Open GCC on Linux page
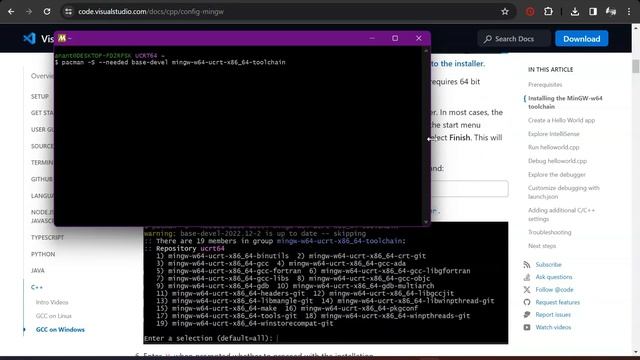Image resolution: width=640 pixels, height=360 pixels. (53, 316)
